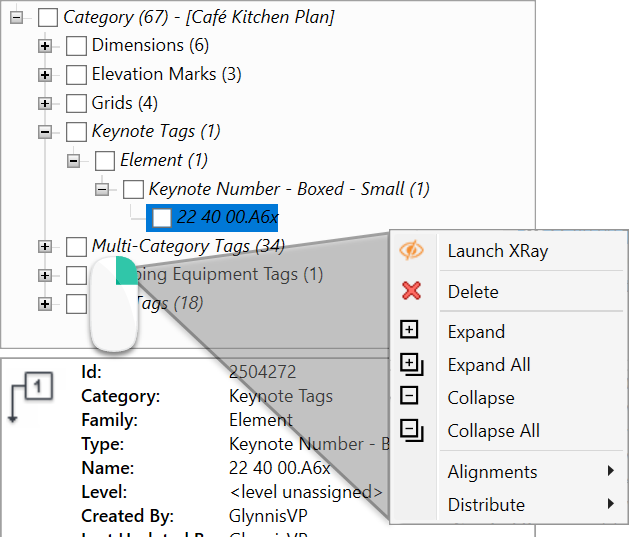The image size is (629, 537).
Task: Expand the Piping Equipment Tags (1) node
Action: coord(45,276)
